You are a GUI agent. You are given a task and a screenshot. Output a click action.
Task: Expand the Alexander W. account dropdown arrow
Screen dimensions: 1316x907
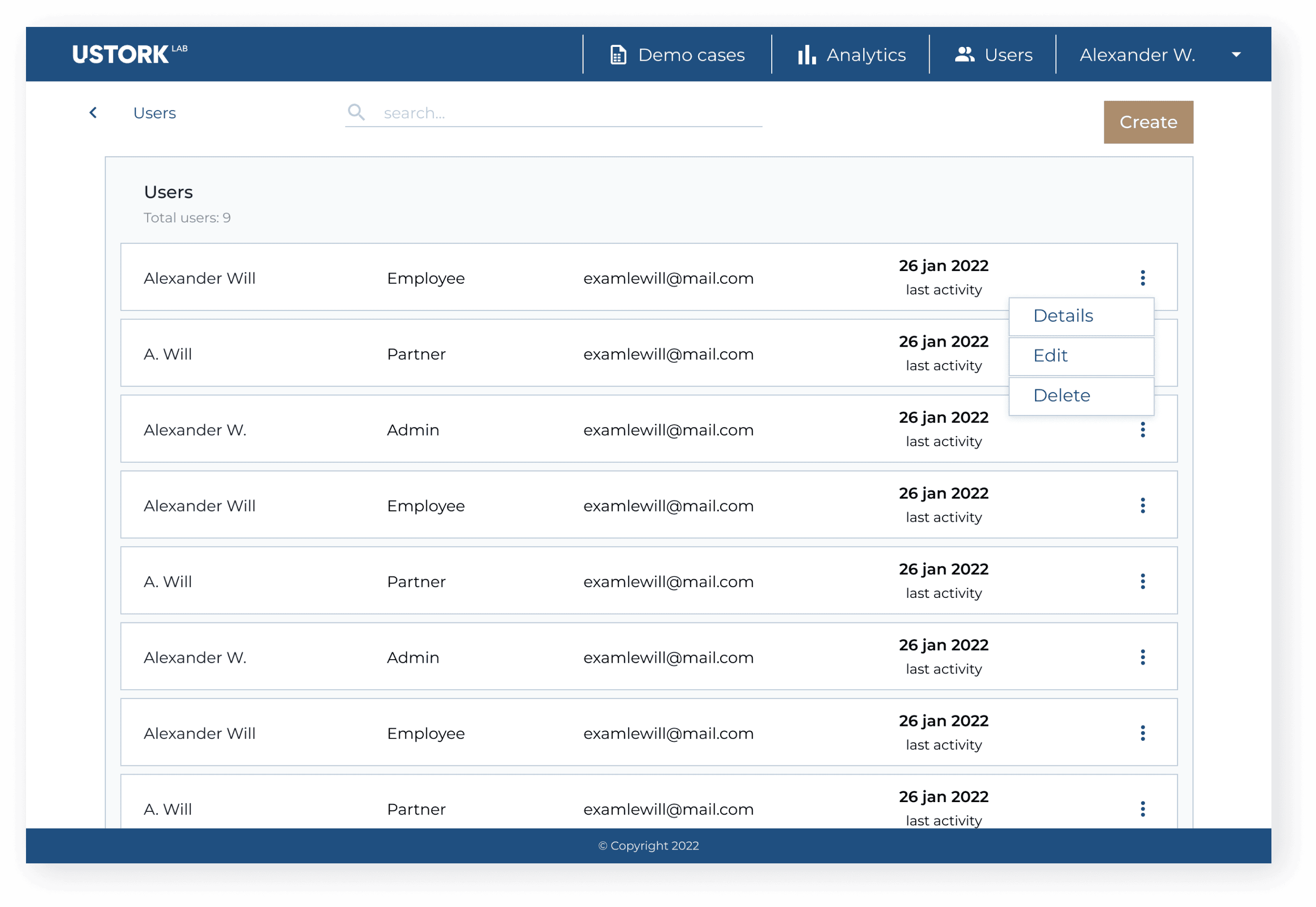[1236, 55]
